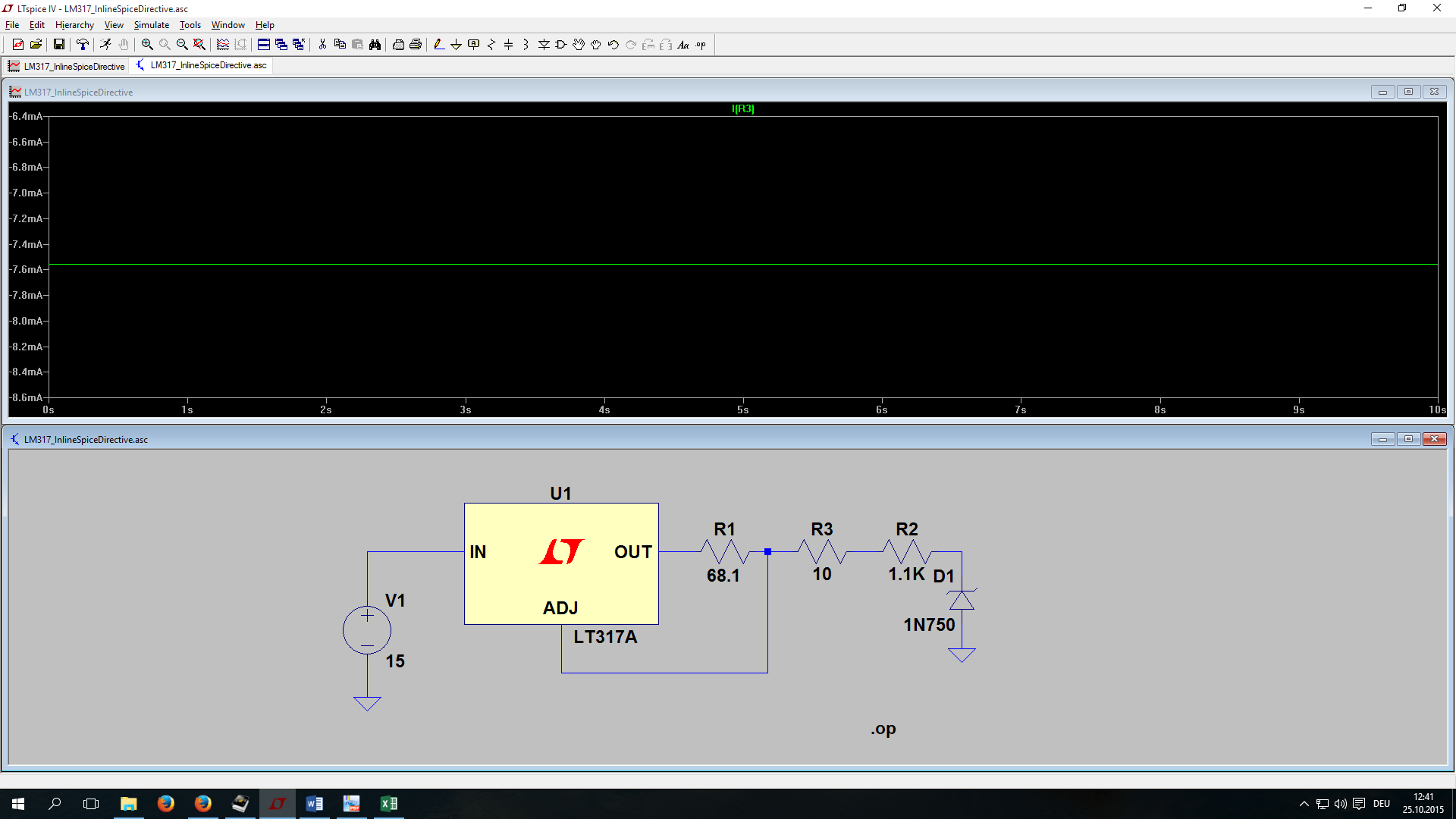Click resistor R1 in schematic

[724, 551]
